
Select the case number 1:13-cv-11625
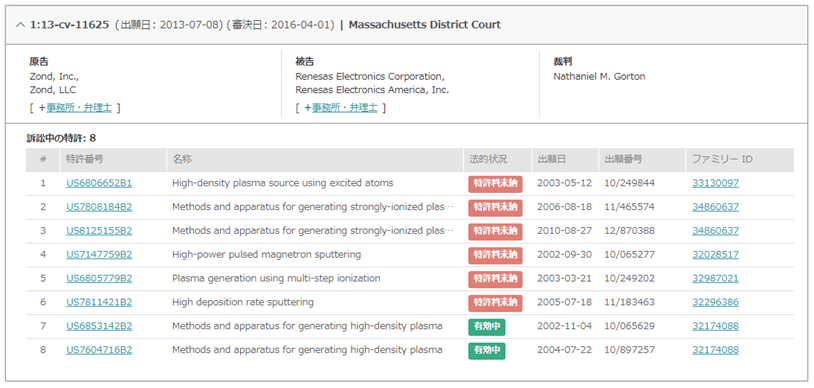[x=69, y=25]
